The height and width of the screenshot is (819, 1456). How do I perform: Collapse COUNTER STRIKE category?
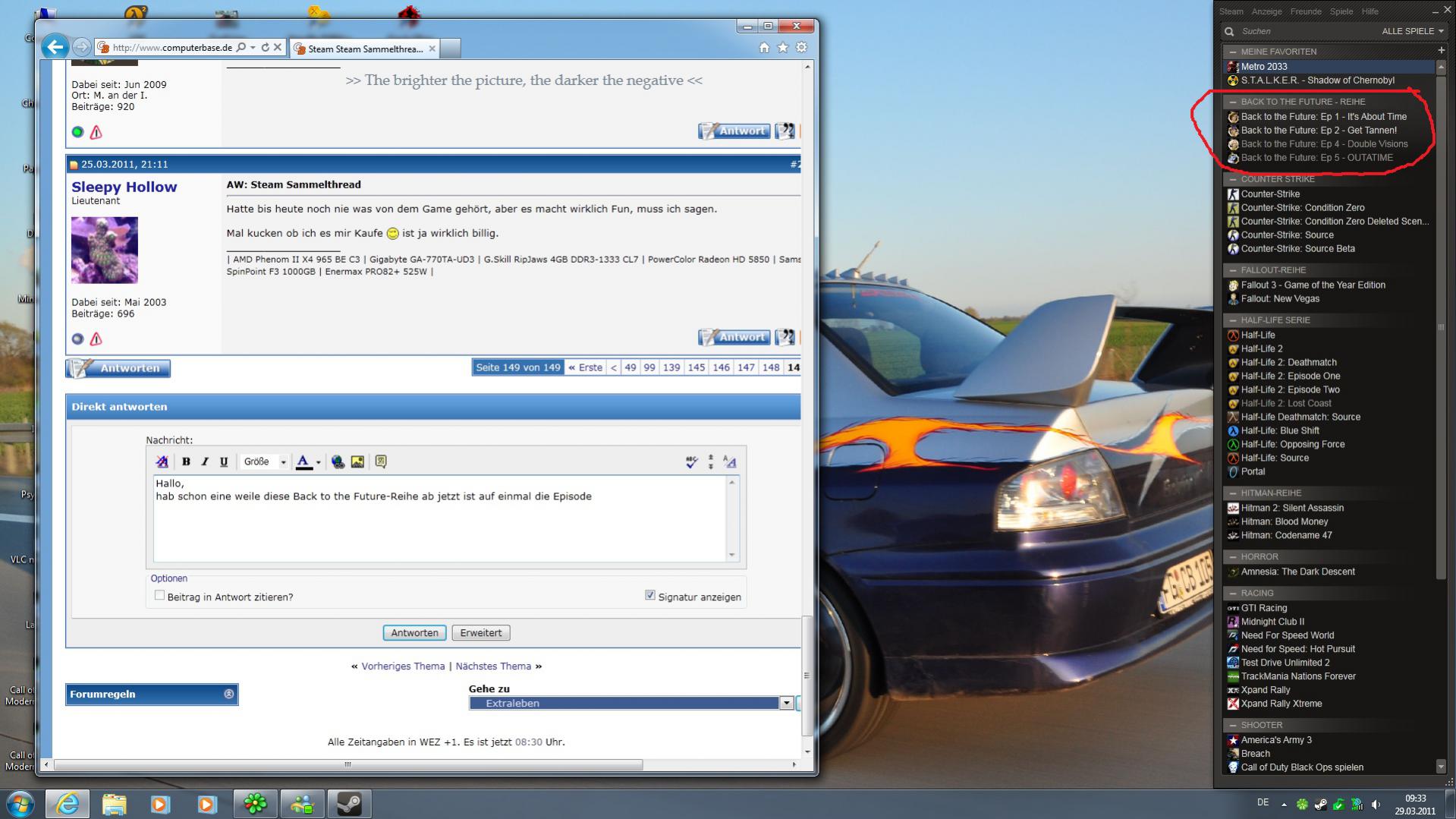tap(1233, 179)
